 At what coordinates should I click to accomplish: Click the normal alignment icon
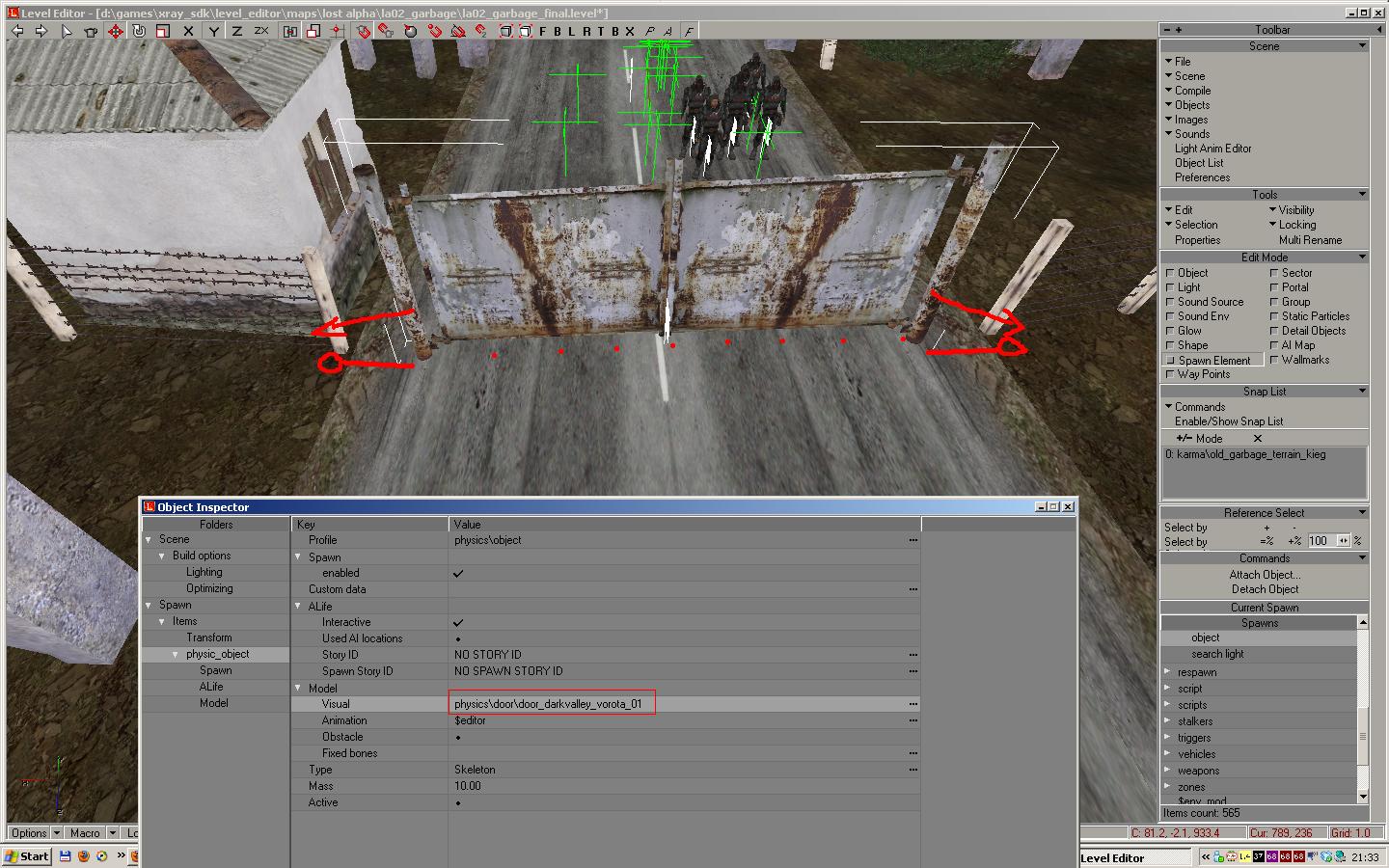tap(410, 31)
